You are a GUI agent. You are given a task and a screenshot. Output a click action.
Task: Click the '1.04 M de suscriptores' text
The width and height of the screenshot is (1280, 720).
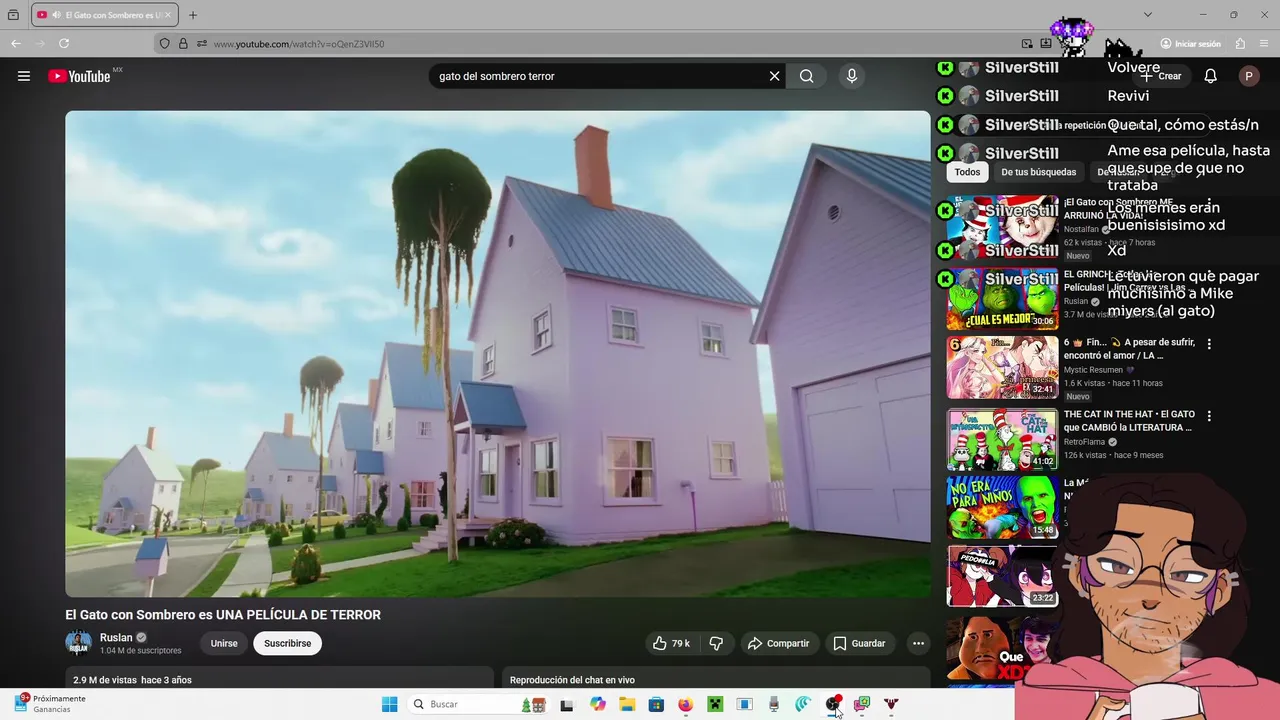[141, 651]
